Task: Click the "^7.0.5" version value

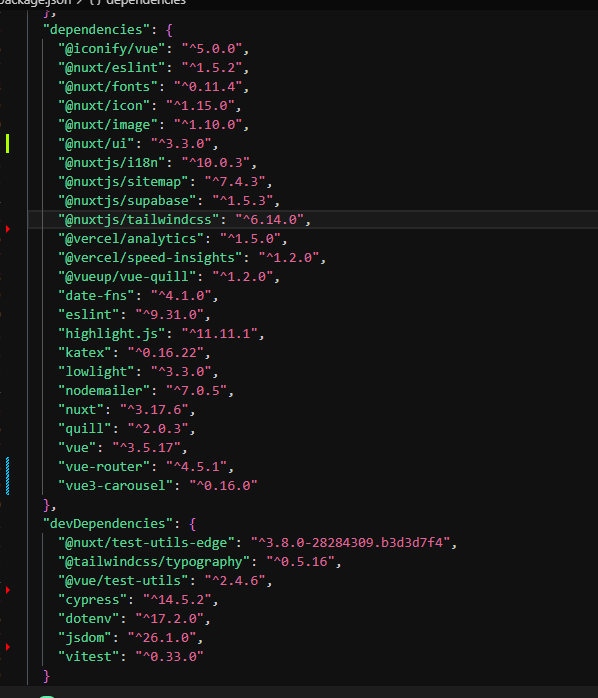Action: pyautogui.click(x=197, y=391)
